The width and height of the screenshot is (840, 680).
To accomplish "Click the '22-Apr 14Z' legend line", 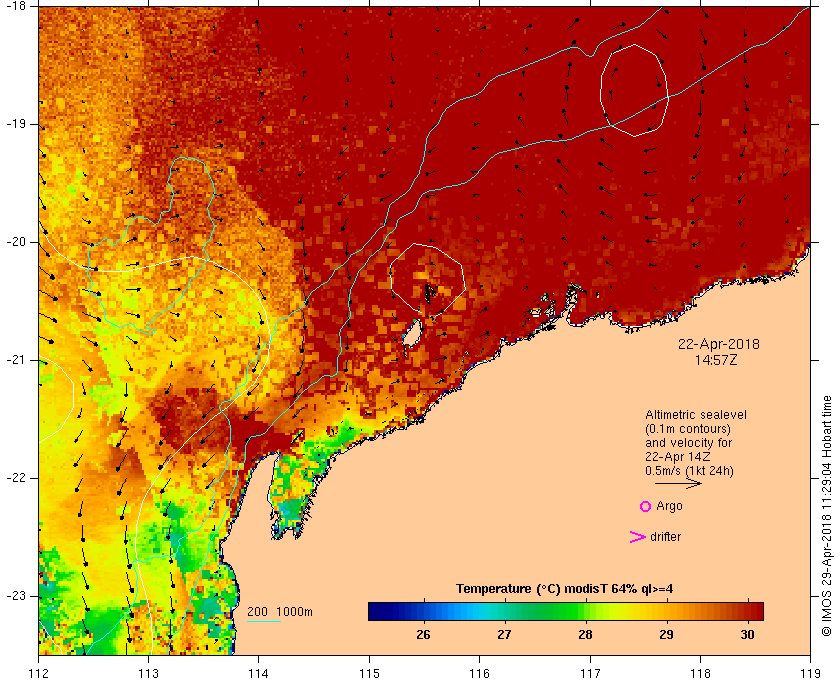I will tap(677, 457).
